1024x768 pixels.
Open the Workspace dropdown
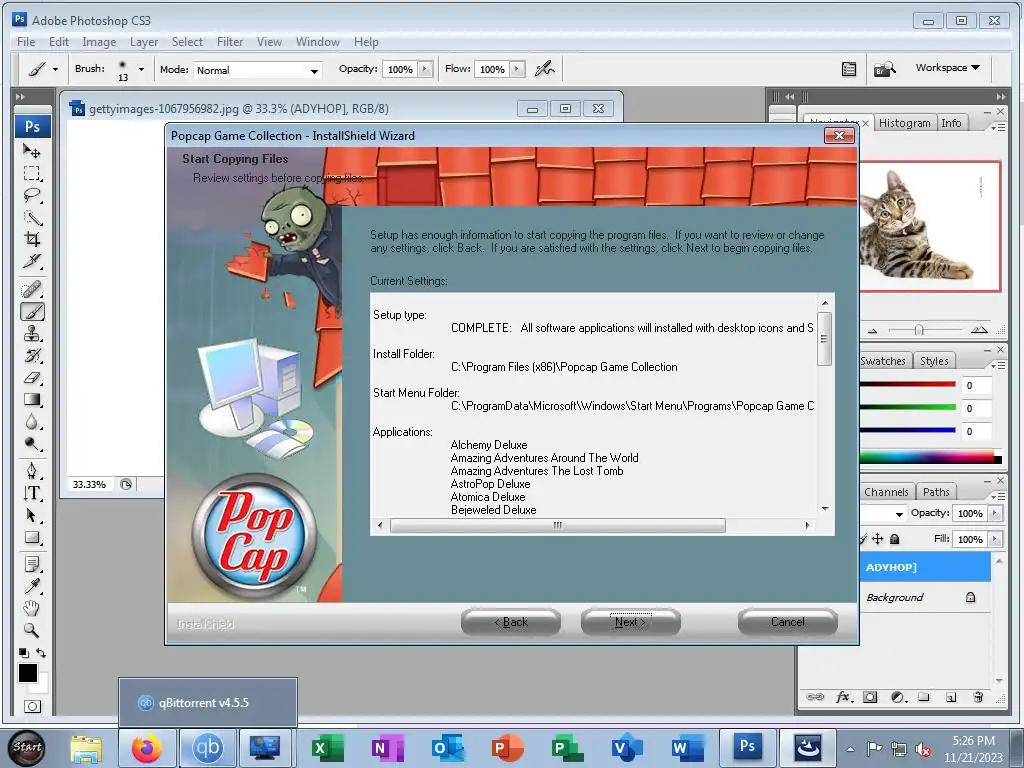pyautogui.click(x=948, y=68)
